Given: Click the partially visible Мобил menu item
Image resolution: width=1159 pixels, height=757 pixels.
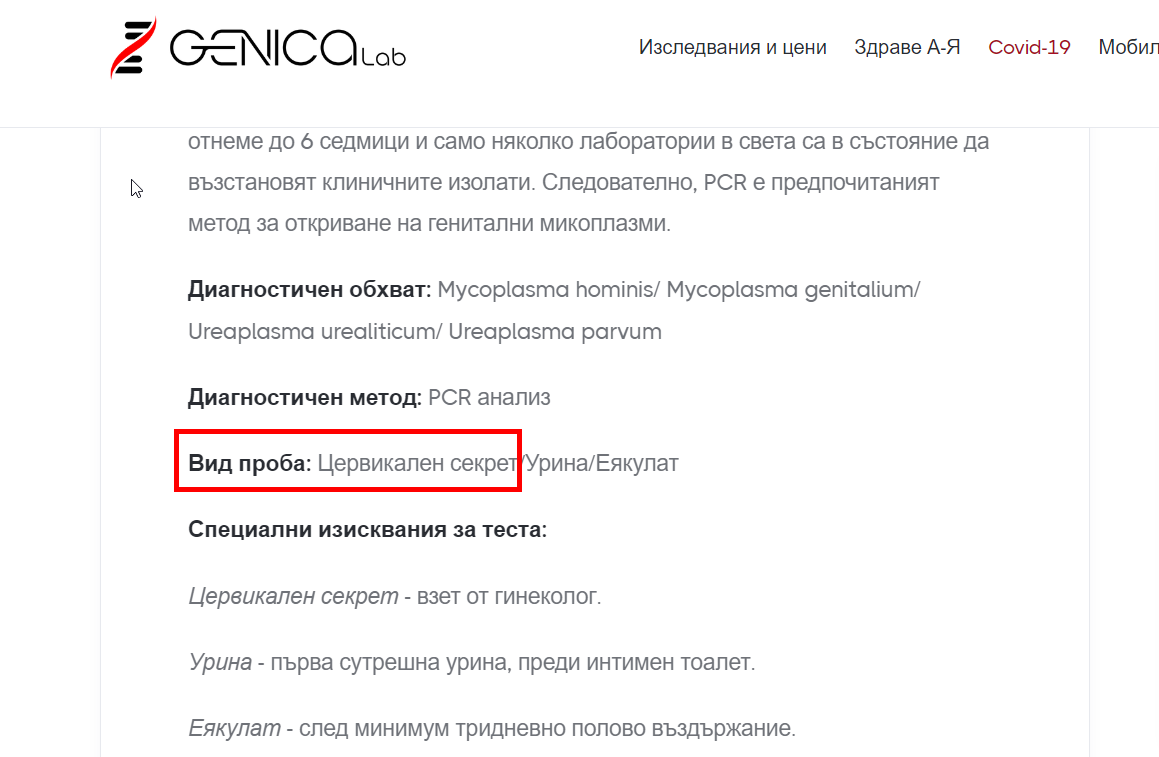Looking at the screenshot, I should [1128, 47].
